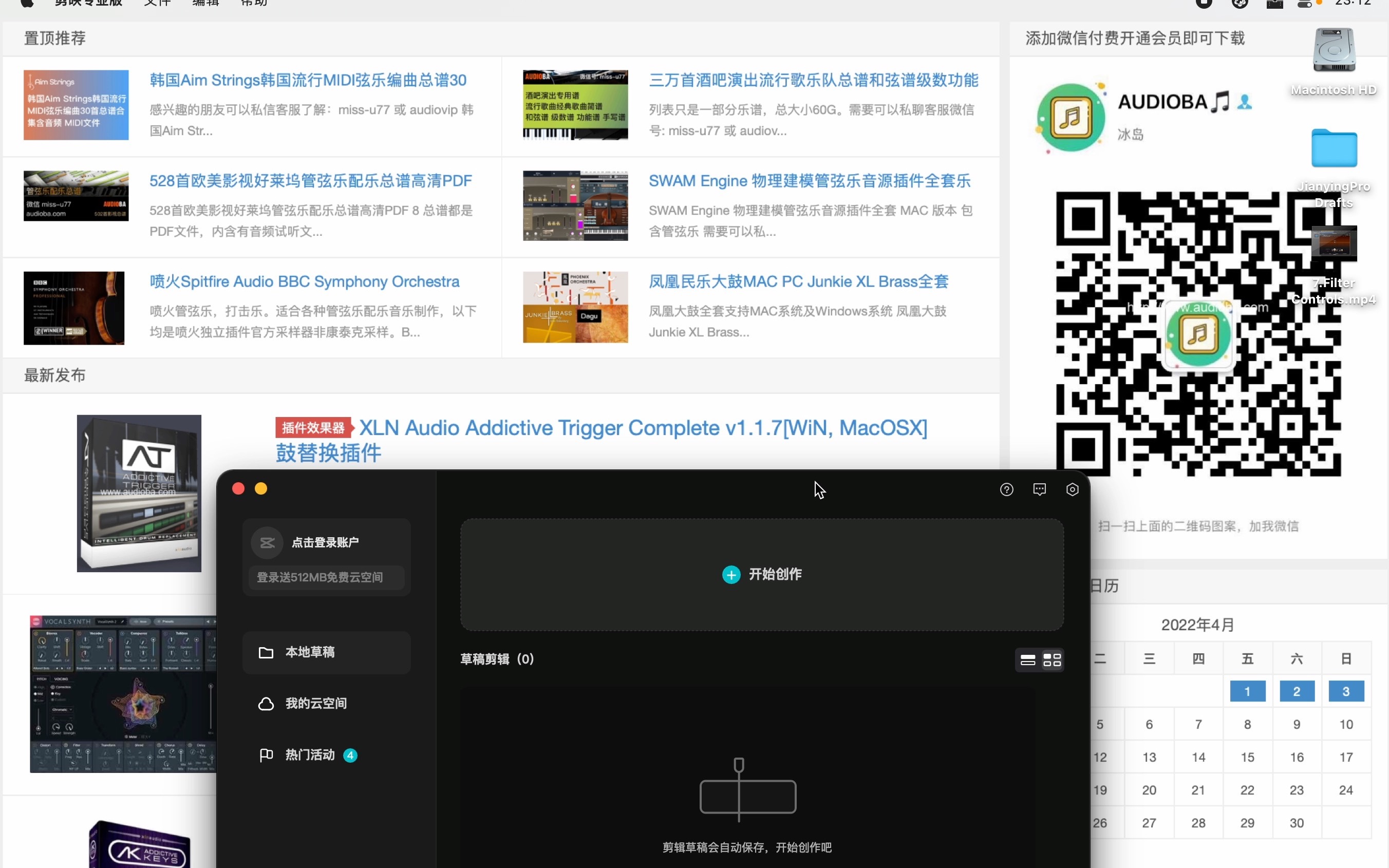Click the Addictive Trigger box thumbnail
The width and height of the screenshot is (1389, 868).
click(x=139, y=493)
